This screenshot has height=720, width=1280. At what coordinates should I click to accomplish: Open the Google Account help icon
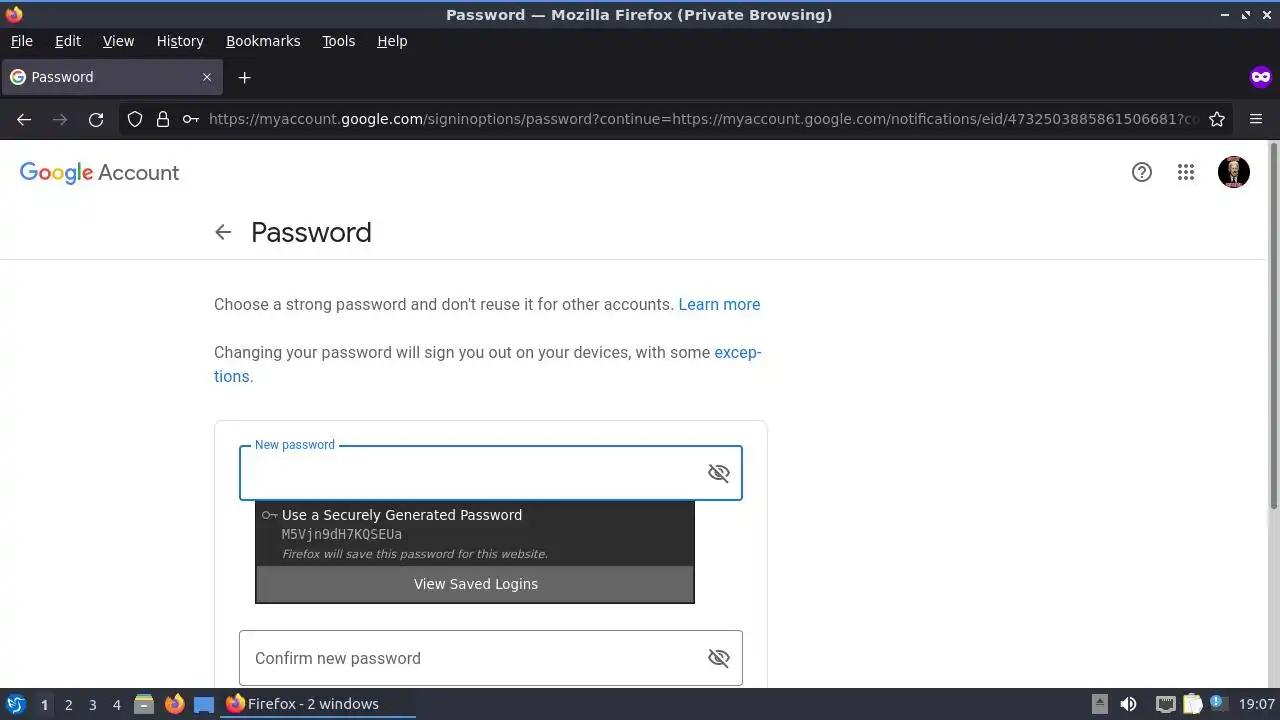point(1142,172)
